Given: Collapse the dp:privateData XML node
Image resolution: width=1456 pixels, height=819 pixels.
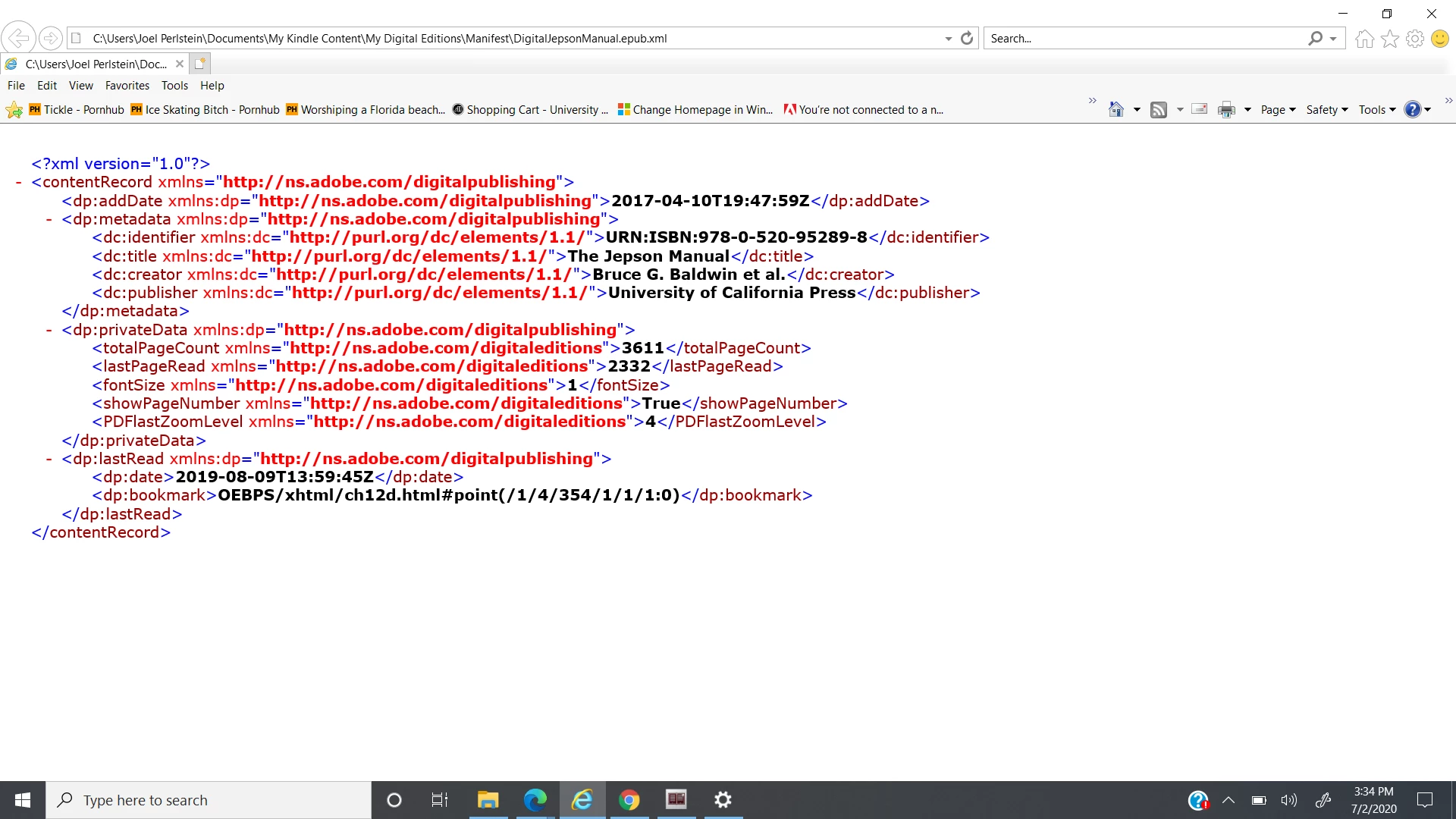Looking at the screenshot, I should 49,331.
